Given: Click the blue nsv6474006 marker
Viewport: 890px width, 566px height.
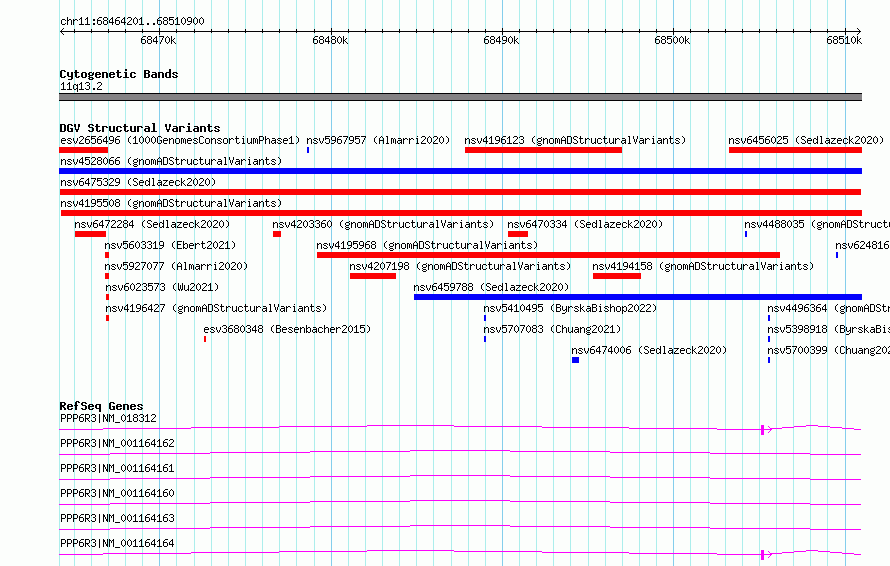Looking at the screenshot, I should (x=576, y=360).
